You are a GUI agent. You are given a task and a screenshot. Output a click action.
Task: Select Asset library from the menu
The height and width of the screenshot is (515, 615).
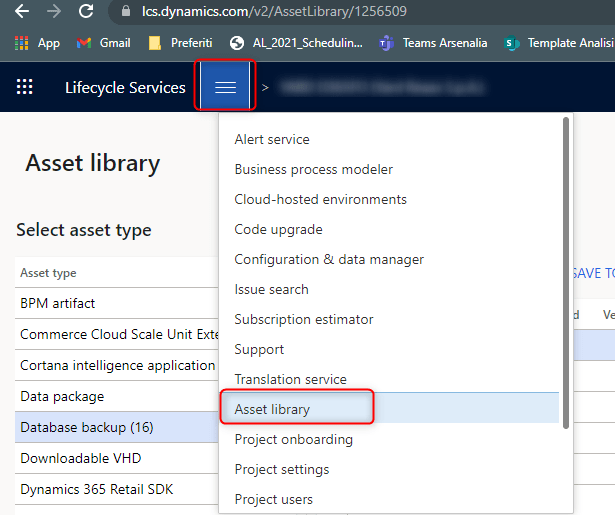272,409
